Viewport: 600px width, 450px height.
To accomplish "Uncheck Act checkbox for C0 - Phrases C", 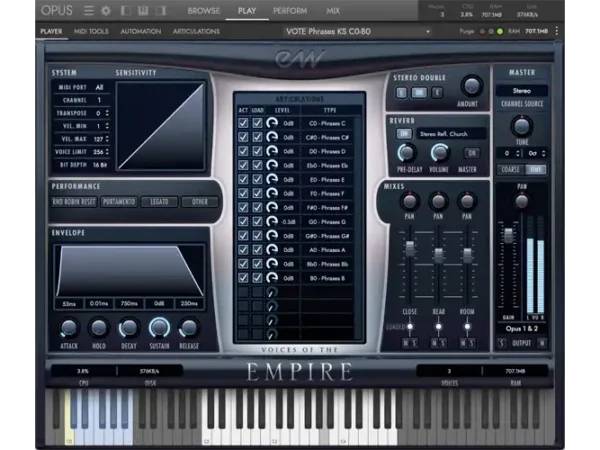I will [x=243, y=123].
